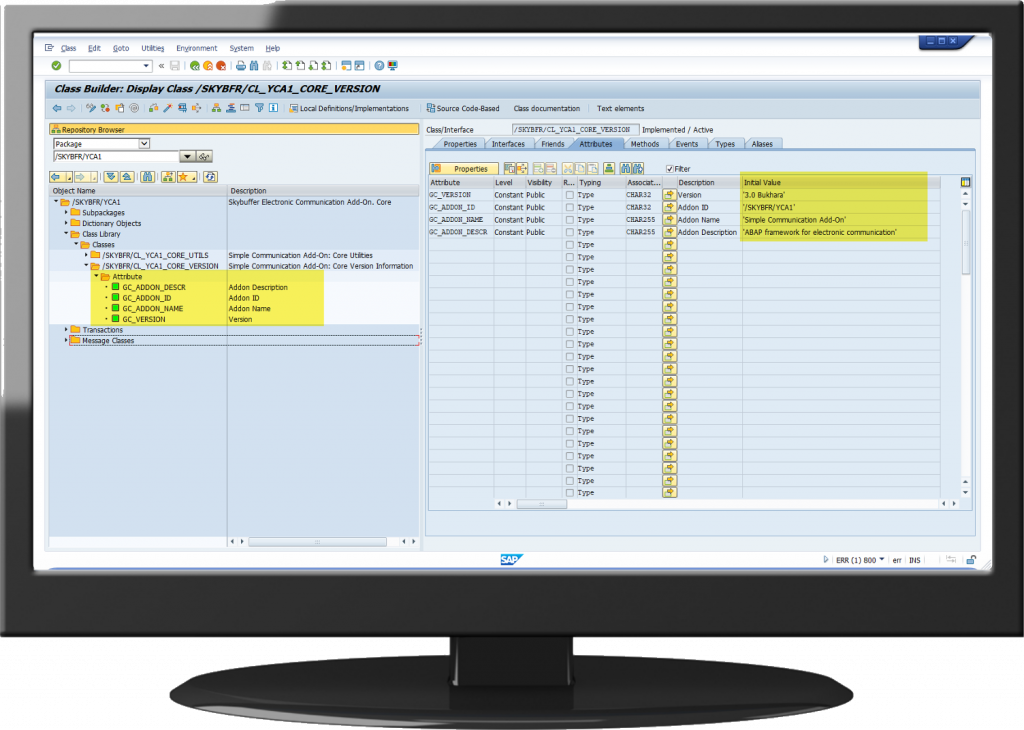Screen dimensions: 1024x730
Task: Click the Sort attributes icon in grid toolbar
Action: pyautogui.click(x=609, y=168)
